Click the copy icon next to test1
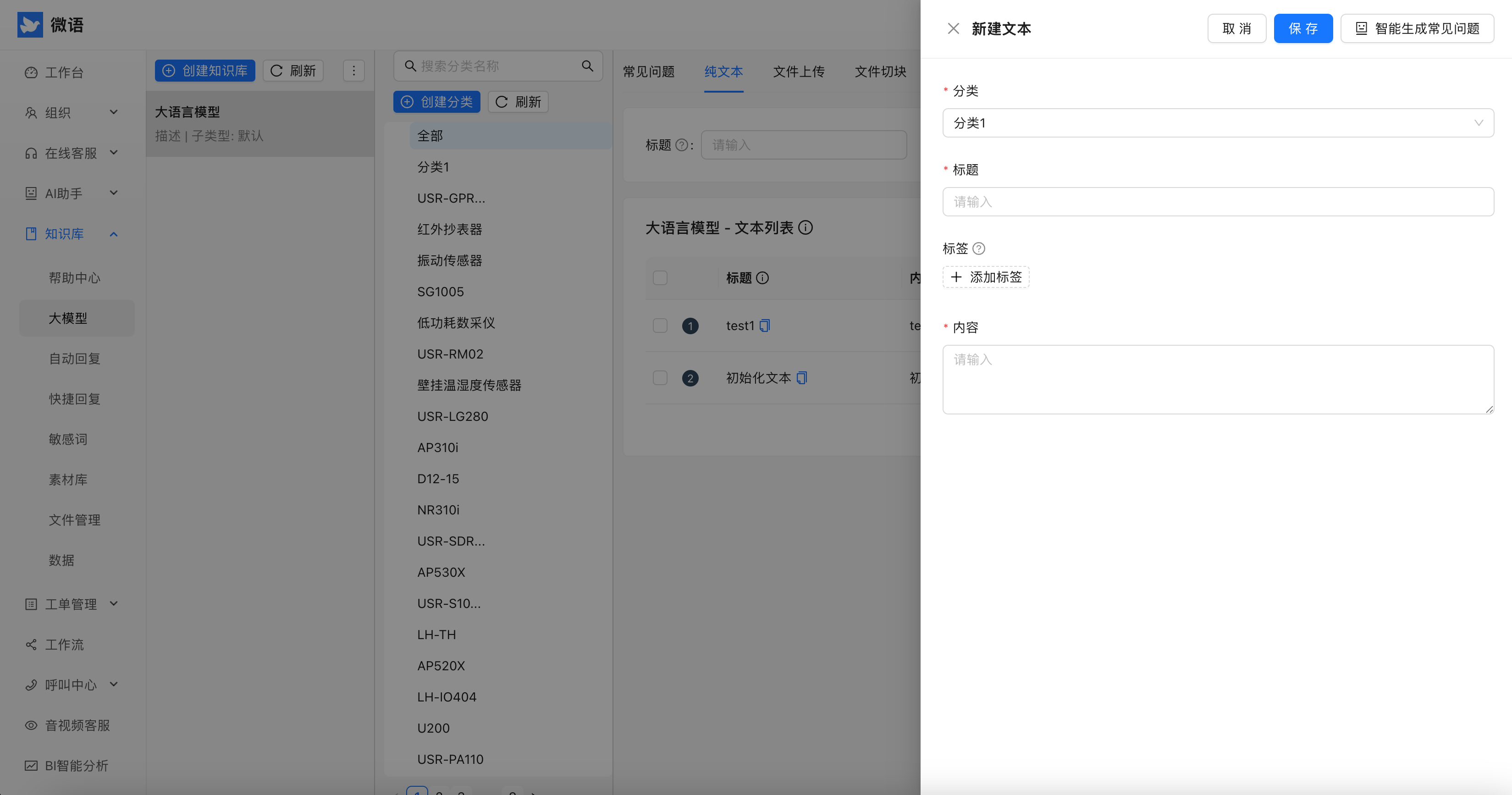 764,325
